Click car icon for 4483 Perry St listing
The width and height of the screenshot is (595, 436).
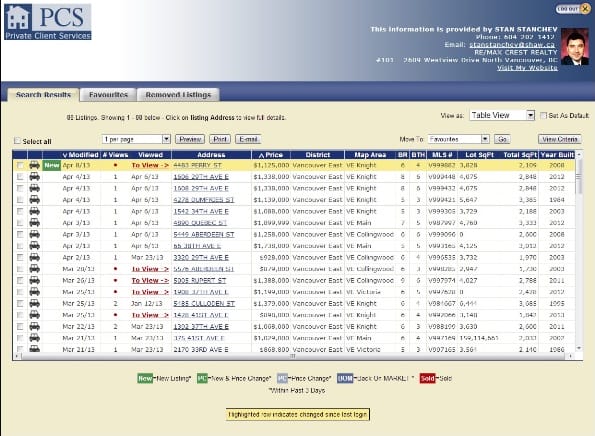pyautogui.click(x=35, y=165)
